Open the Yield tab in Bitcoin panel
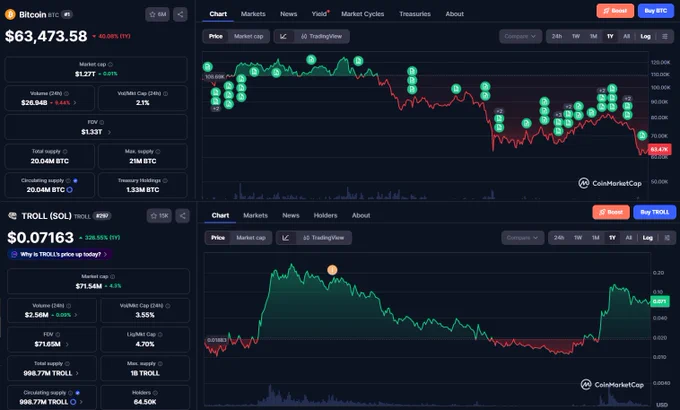The height and width of the screenshot is (410, 680). [319, 14]
